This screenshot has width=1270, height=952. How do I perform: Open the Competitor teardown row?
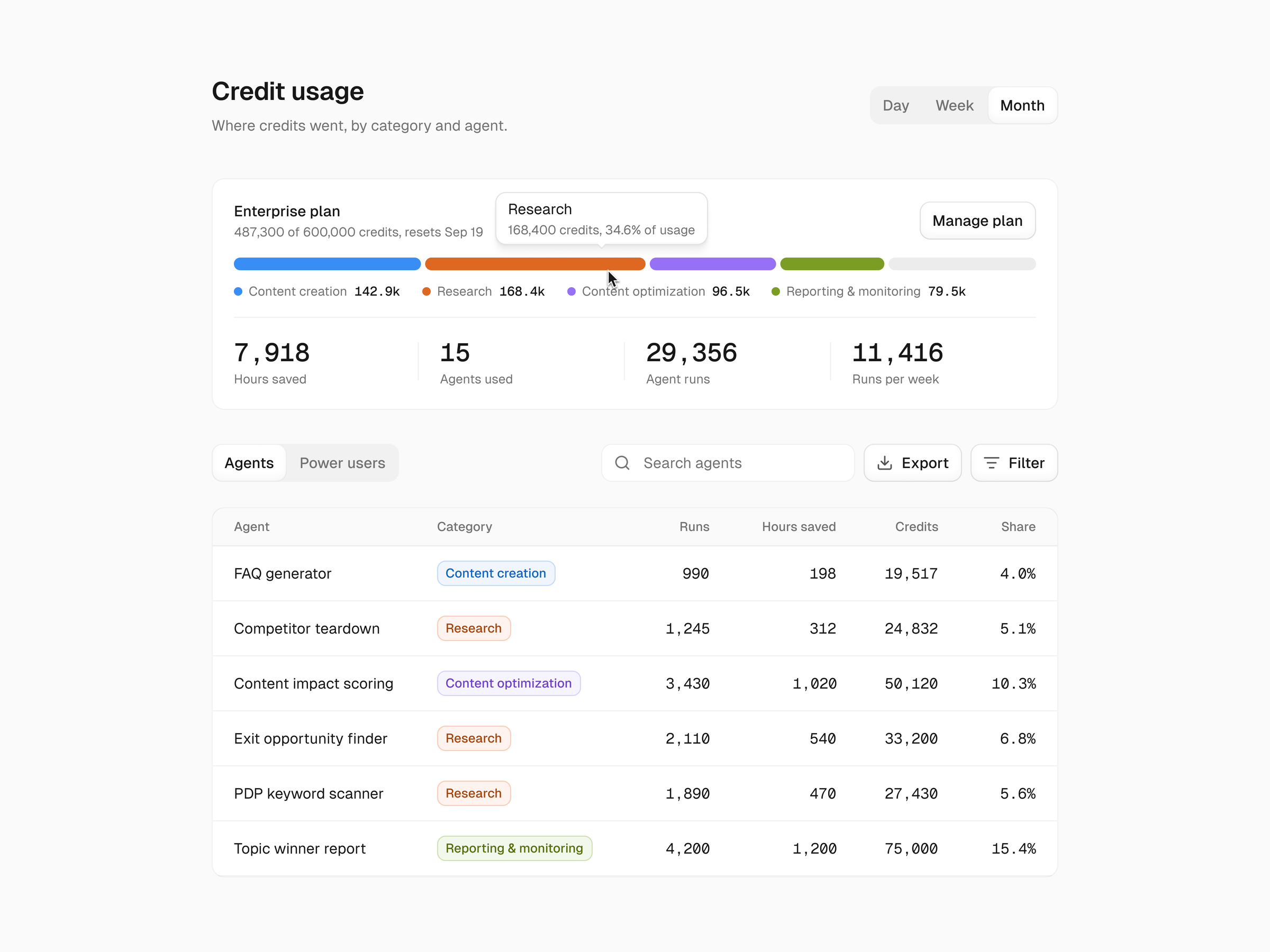pyautogui.click(x=634, y=628)
